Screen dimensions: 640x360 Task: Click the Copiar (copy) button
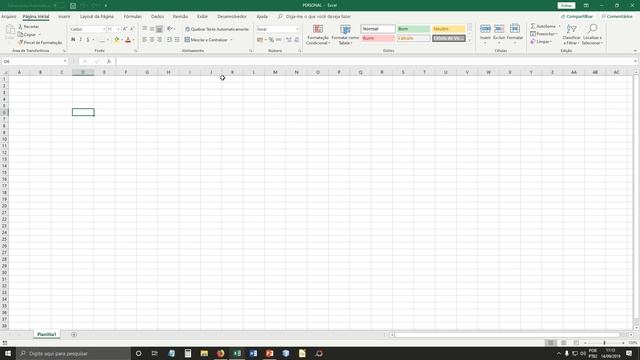(27, 34)
